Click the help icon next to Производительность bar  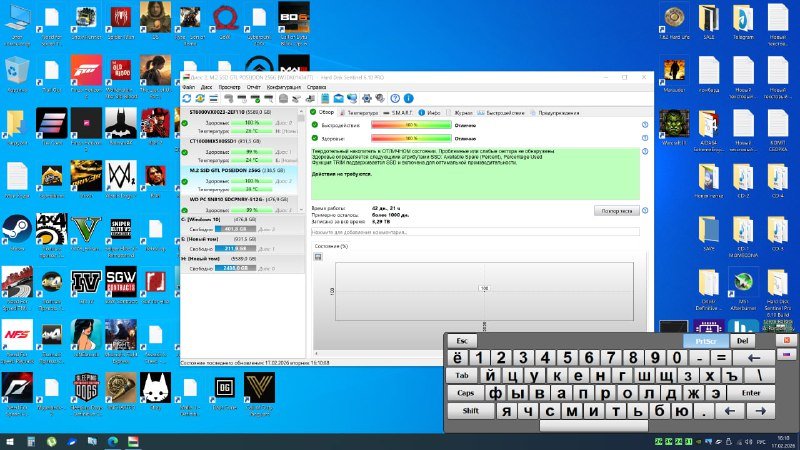[x=645, y=125]
